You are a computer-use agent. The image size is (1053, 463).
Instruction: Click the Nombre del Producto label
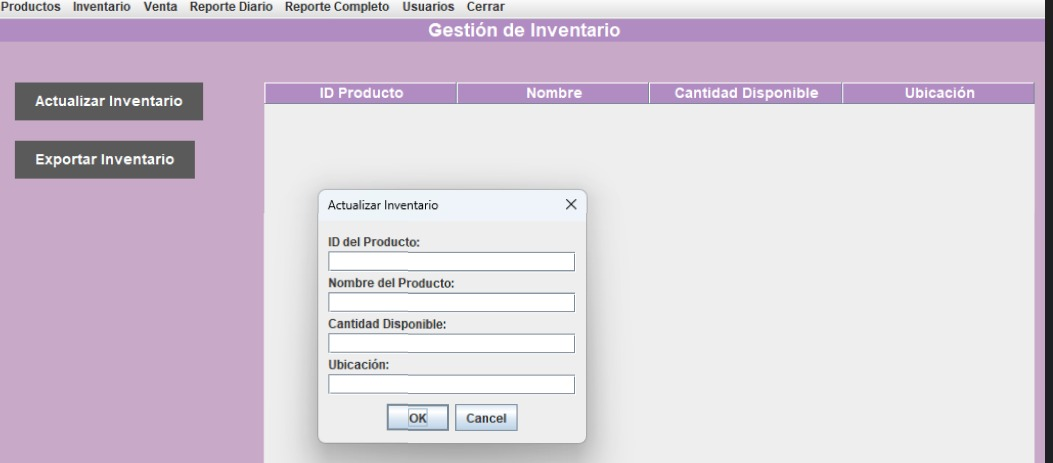pyautogui.click(x=392, y=284)
